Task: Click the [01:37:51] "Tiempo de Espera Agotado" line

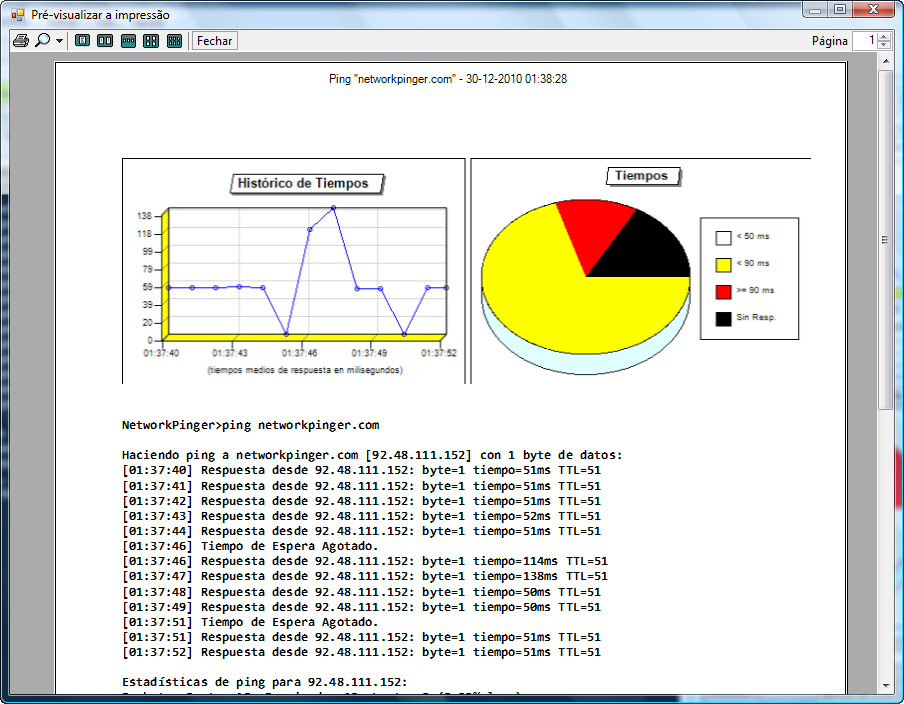Action: click(250, 622)
